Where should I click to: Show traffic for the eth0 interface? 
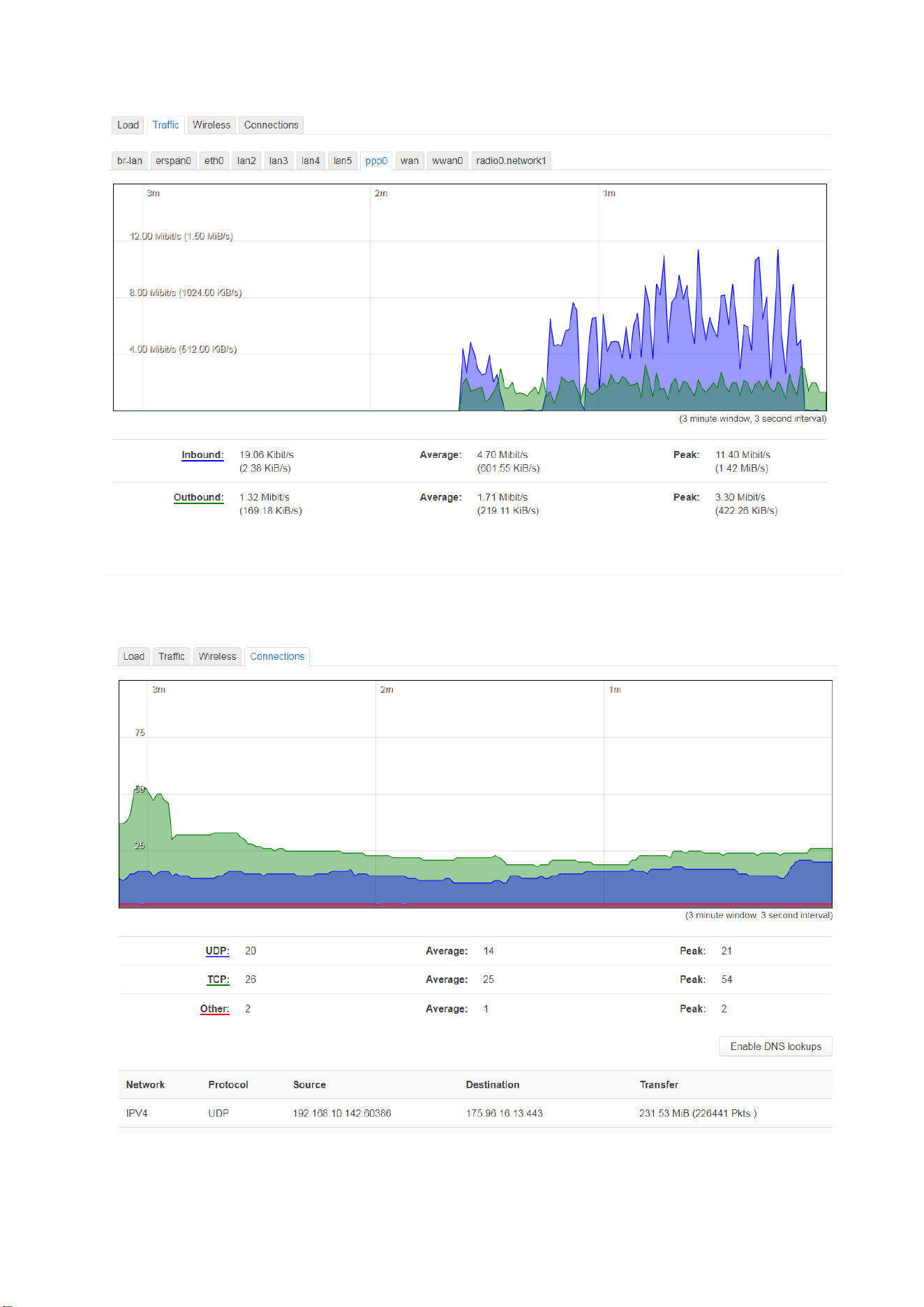click(x=214, y=161)
